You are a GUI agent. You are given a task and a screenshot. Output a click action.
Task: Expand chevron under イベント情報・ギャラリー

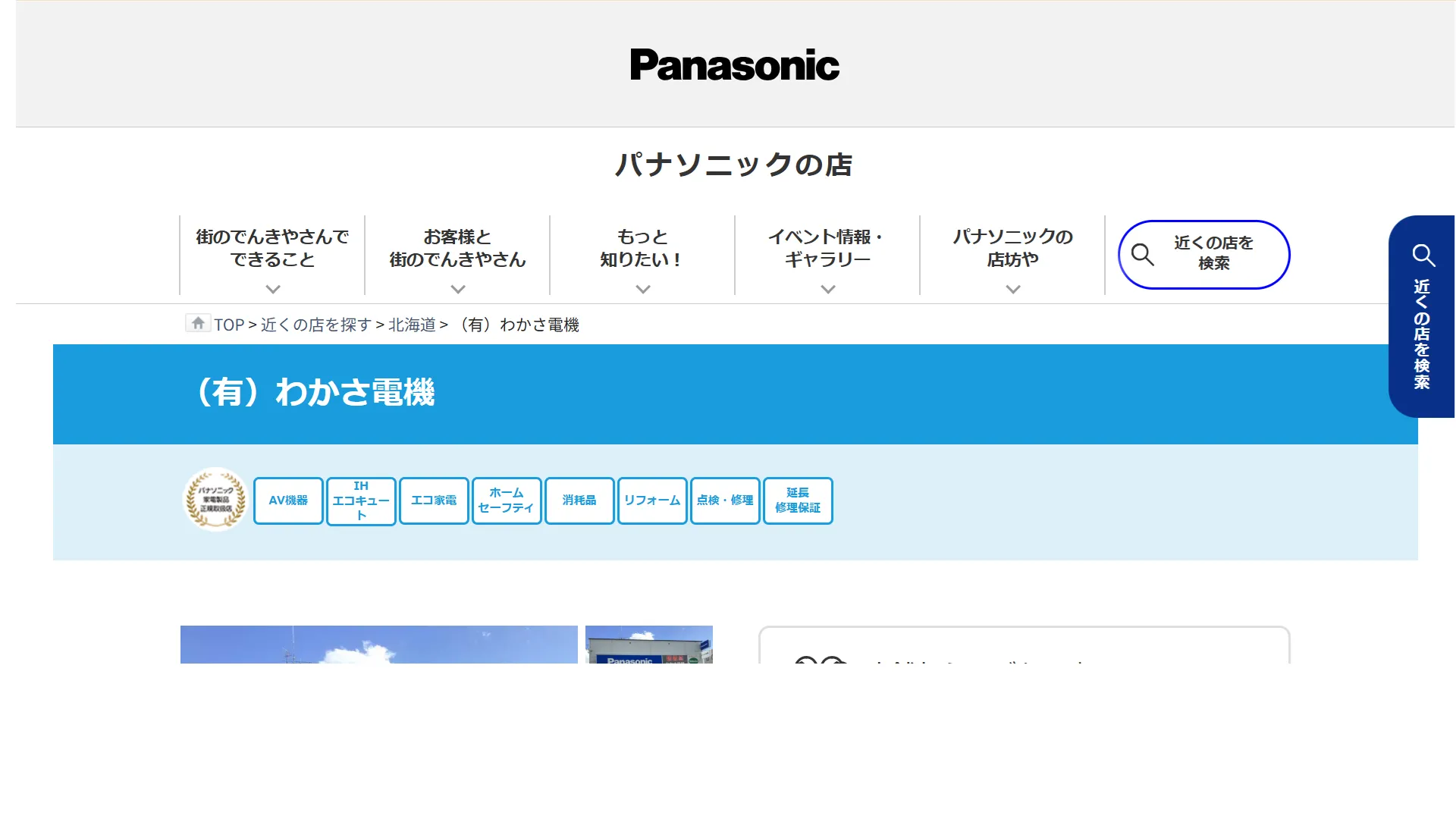coord(828,289)
